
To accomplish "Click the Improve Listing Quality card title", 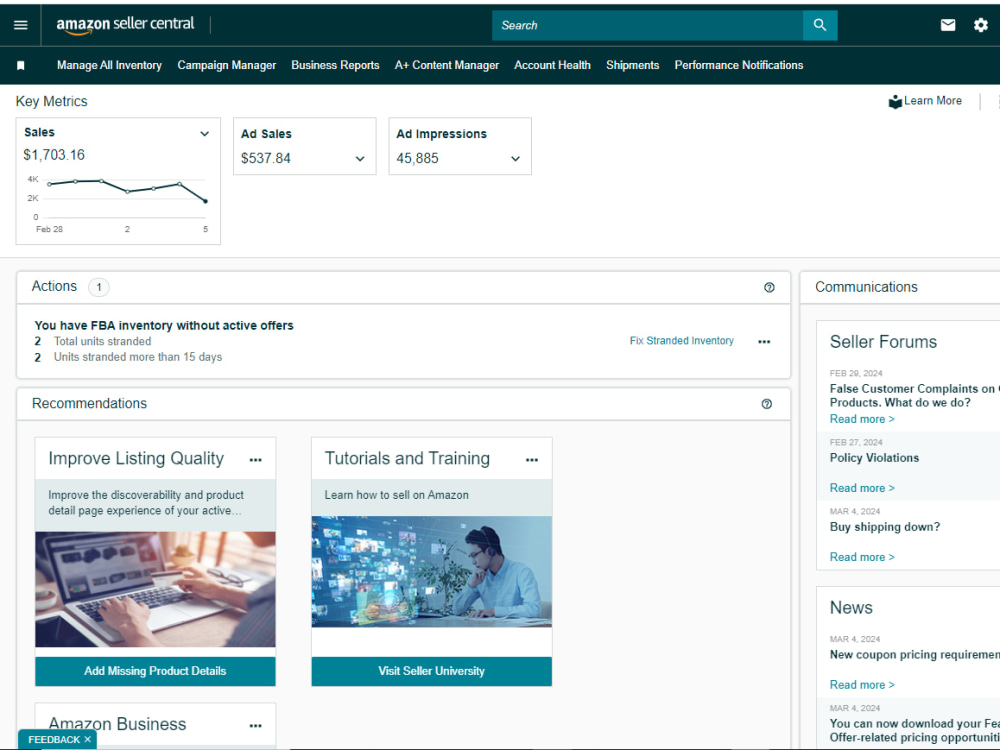I will pyautogui.click(x=136, y=459).
